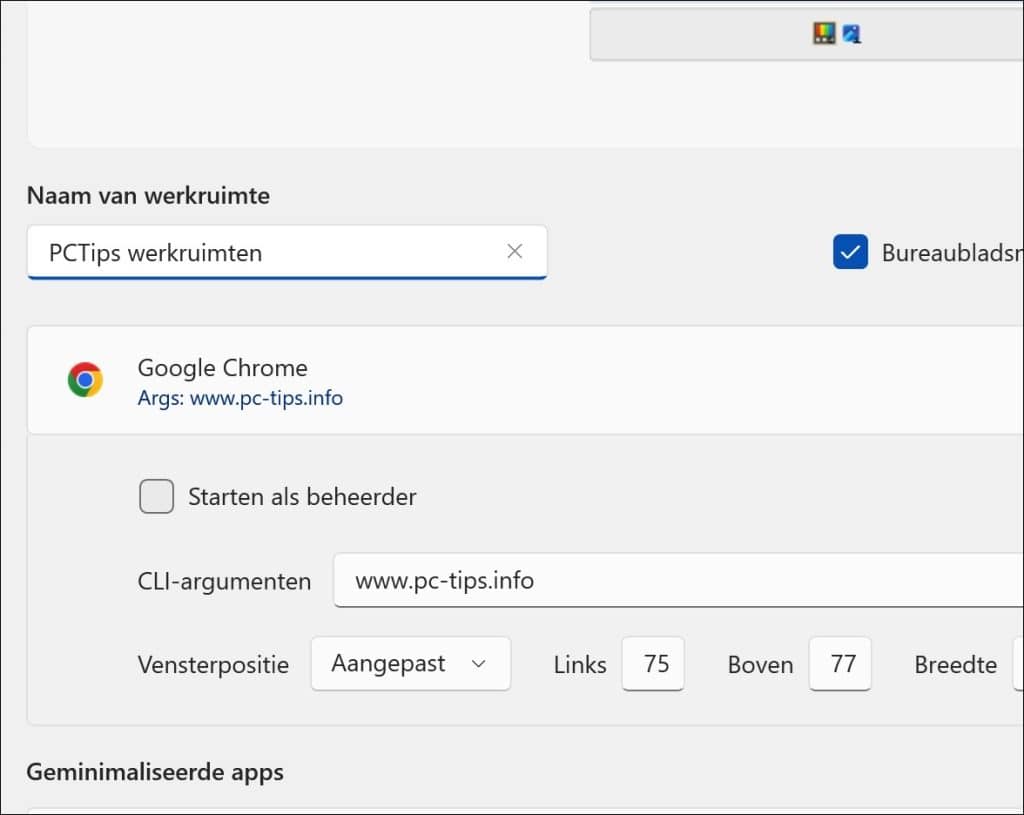1024x815 pixels.
Task: Click the Naam van werkruimte text field
Action: (287, 252)
